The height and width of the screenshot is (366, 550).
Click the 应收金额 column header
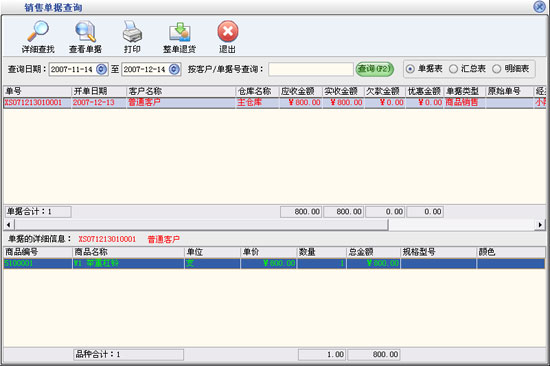(x=301, y=91)
